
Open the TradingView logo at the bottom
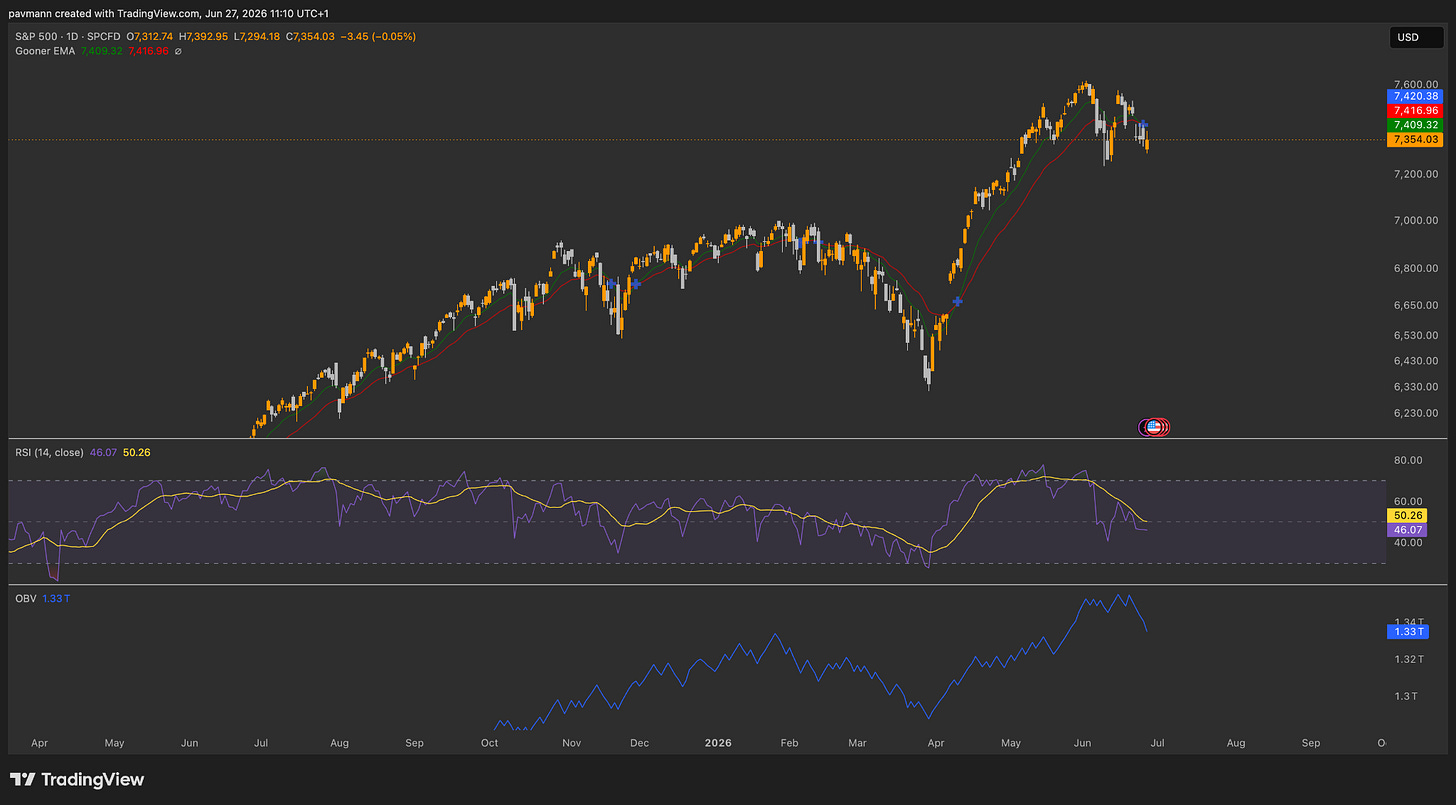click(77, 779)
